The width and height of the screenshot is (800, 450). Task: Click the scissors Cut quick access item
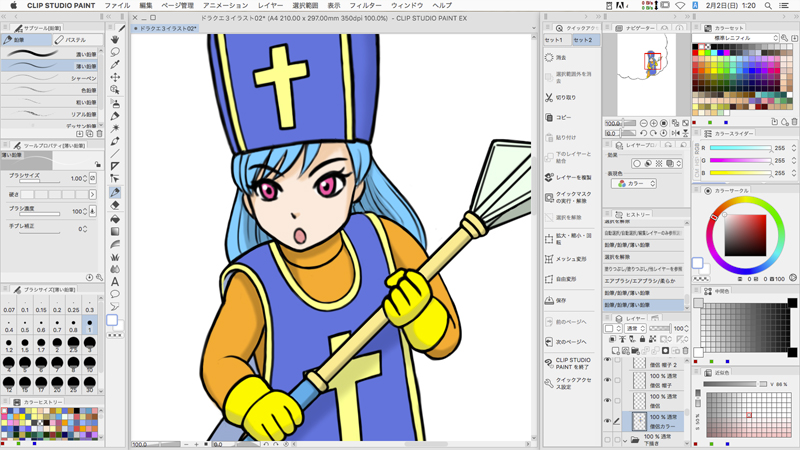(x=560, y=97)
